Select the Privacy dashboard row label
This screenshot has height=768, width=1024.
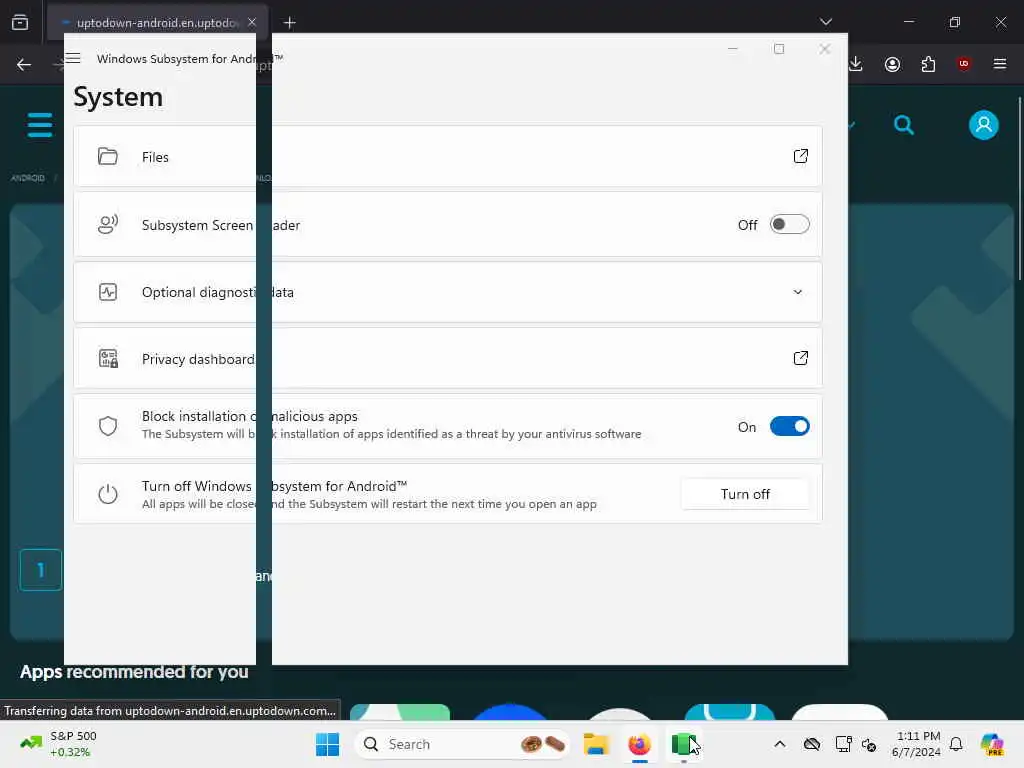tap(198, 359)
